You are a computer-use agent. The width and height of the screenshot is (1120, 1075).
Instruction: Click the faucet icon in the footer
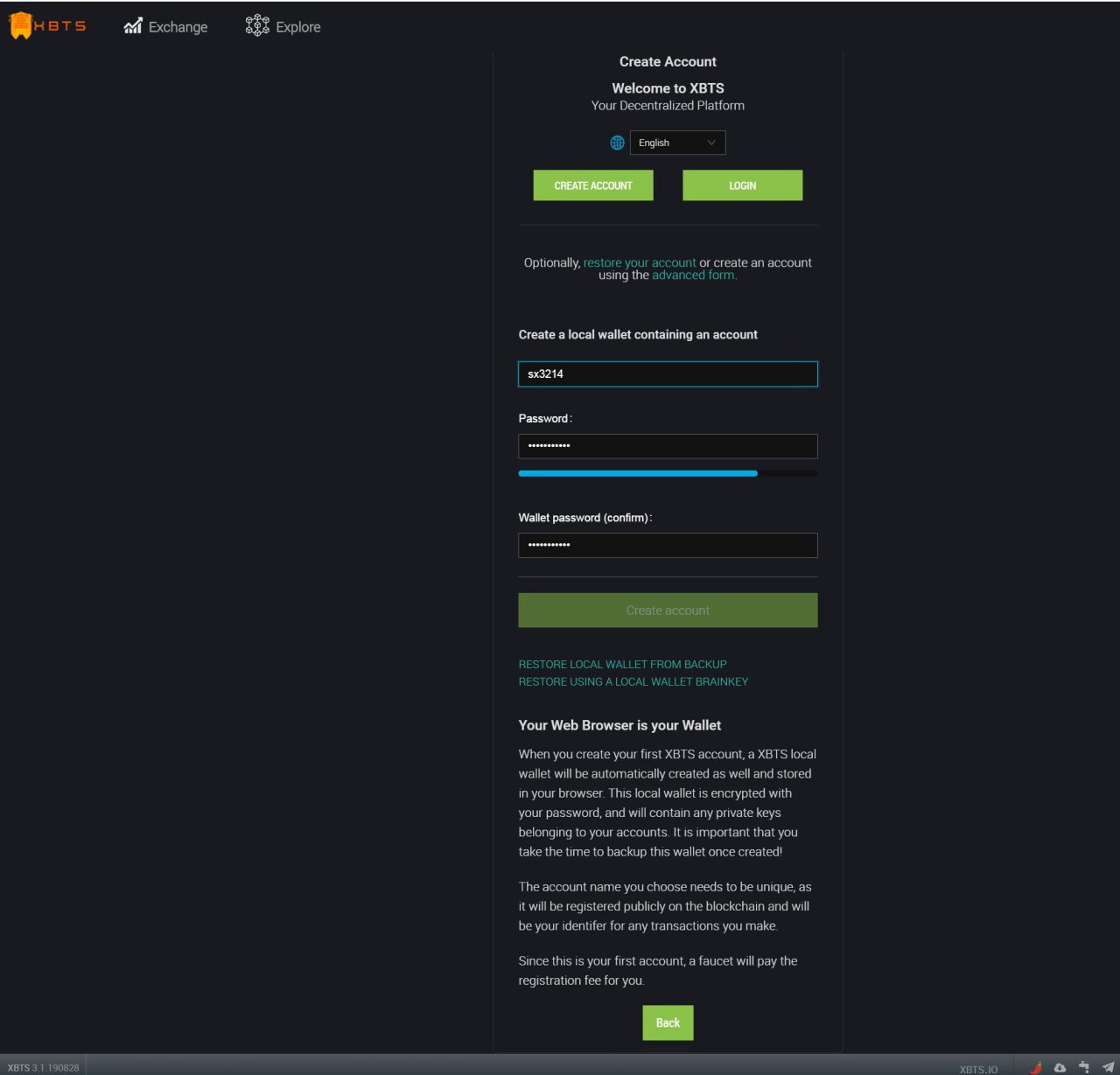pyautogui.click(x=1084, y=1067)
